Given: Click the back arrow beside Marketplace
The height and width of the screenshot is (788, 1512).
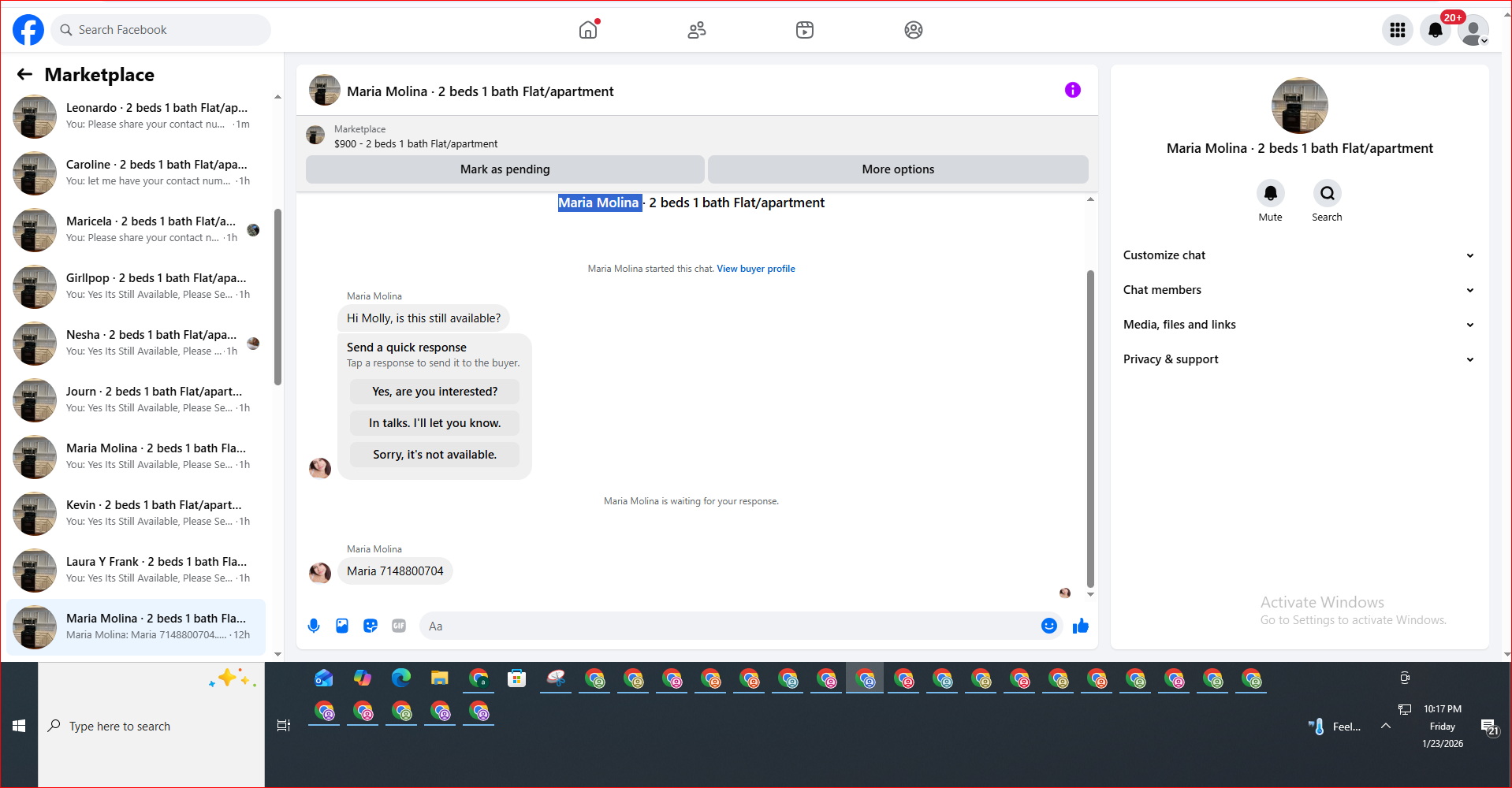Looking at the screenshot, I should [x=25, y=74].
